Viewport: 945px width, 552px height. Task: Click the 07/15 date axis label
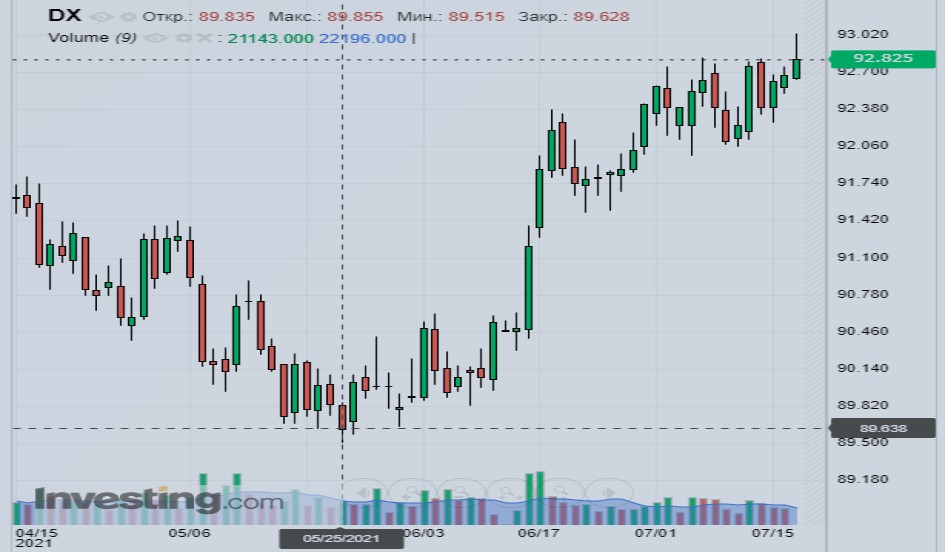pyautogui.click(x=773, y=533)
